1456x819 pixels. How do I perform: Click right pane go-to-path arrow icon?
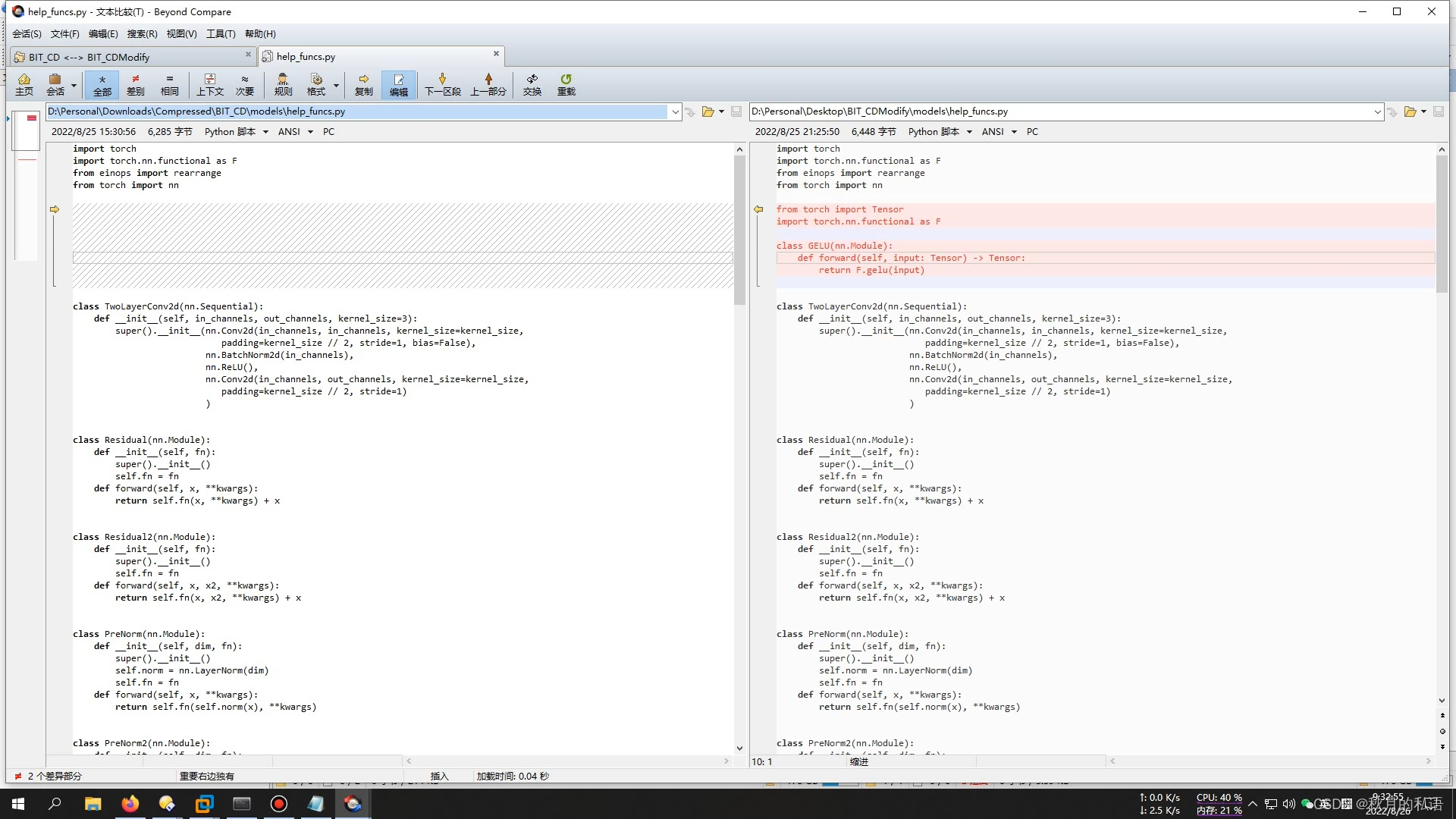coord(1393,112)
